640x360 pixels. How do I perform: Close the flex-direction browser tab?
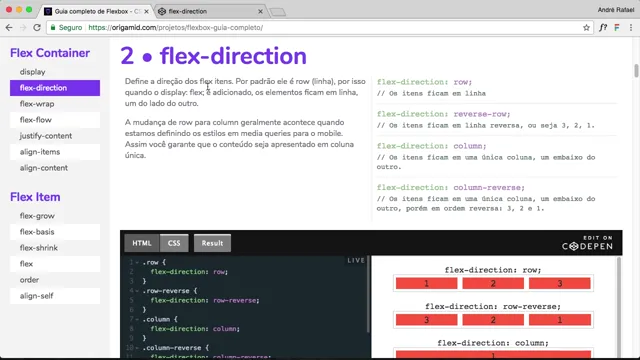click(x=260, y=11)
